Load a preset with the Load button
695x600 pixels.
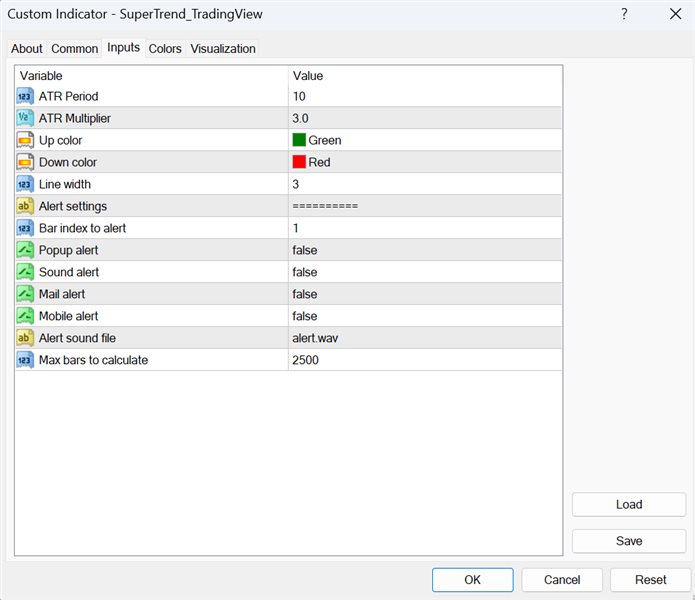click(x=629, y=504)
